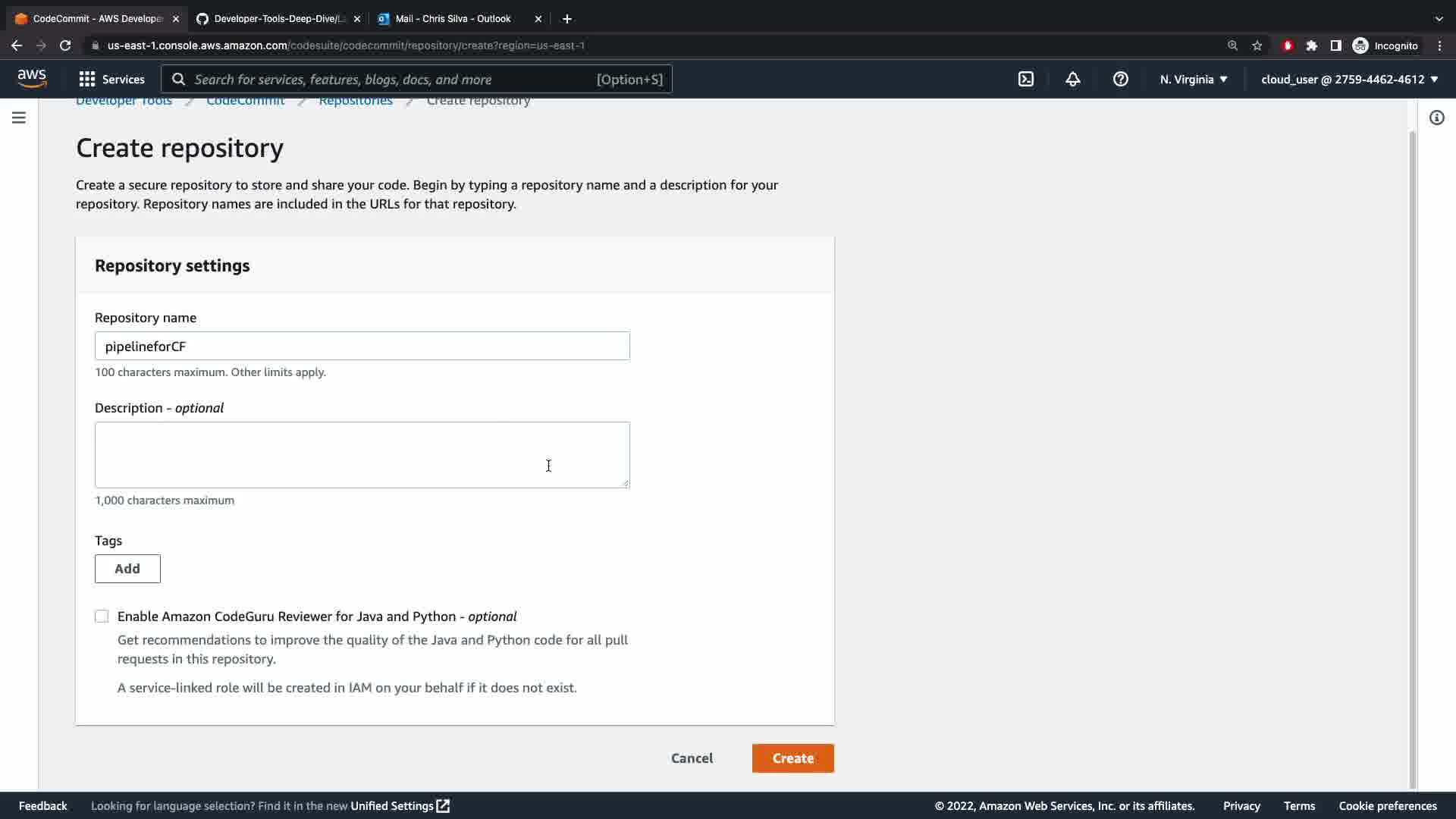
Task: Open the Services grid menu
Action: coord(111,79)
